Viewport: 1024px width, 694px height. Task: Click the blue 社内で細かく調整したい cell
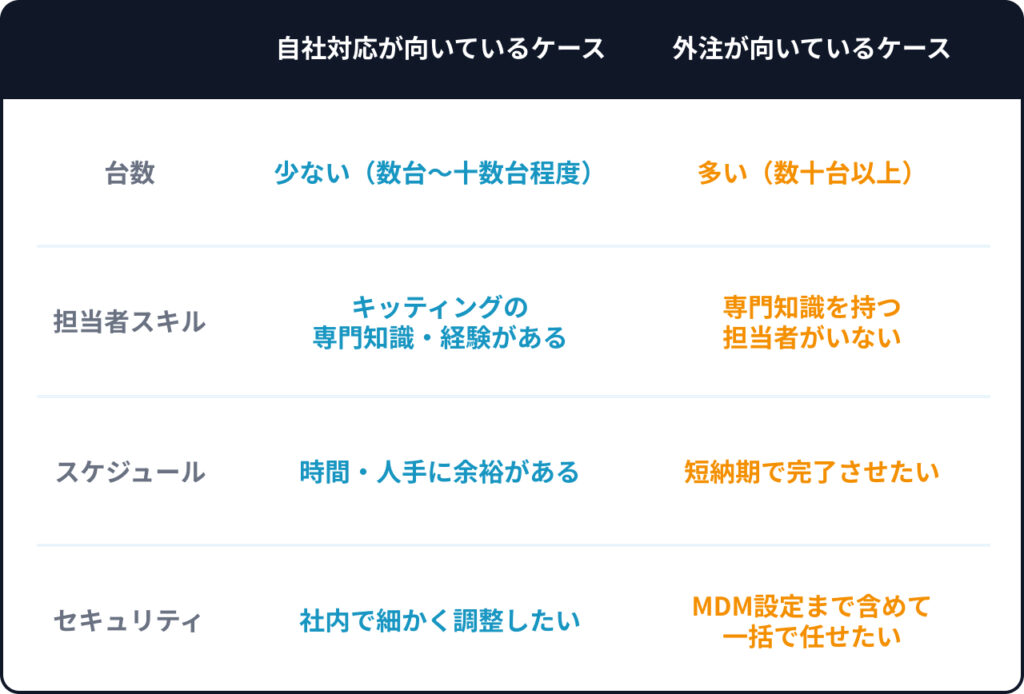(440, 621)
